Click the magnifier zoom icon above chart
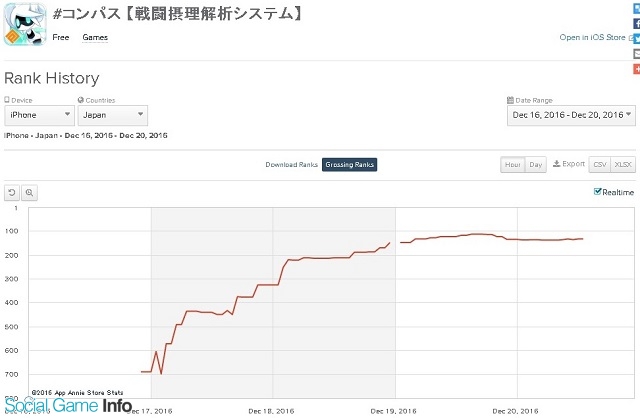This screenshot has height=418, width=640. 29,193
